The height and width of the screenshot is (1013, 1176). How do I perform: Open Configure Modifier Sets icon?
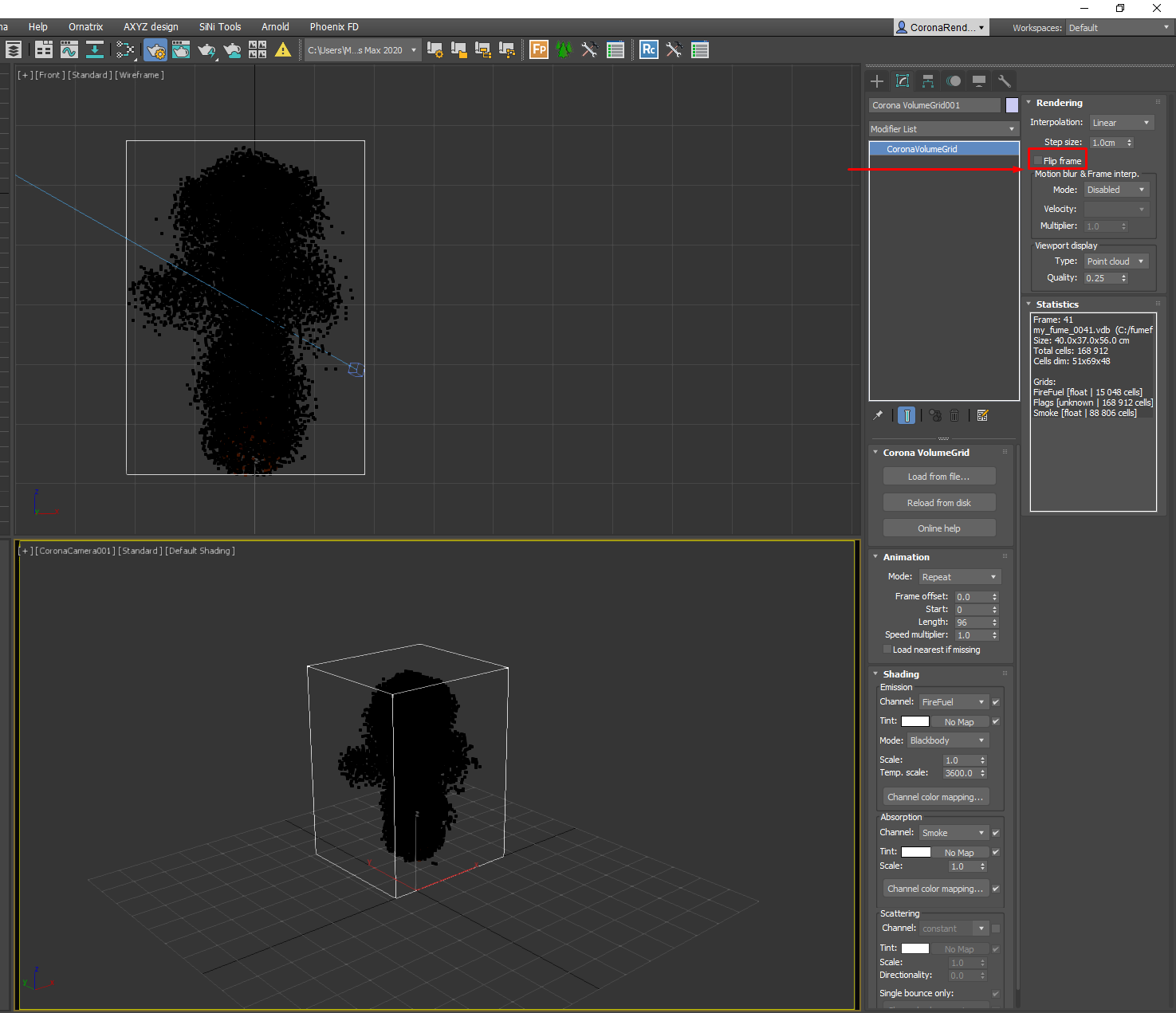click(982, 415)
